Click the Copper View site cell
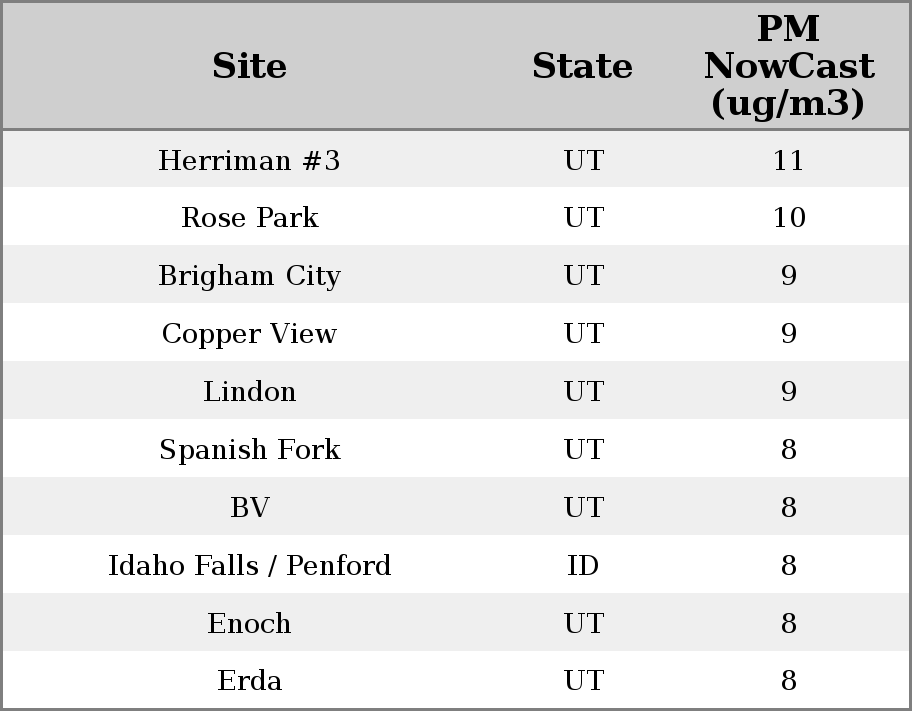Viewport: 912px width, 711px height. 249,334
